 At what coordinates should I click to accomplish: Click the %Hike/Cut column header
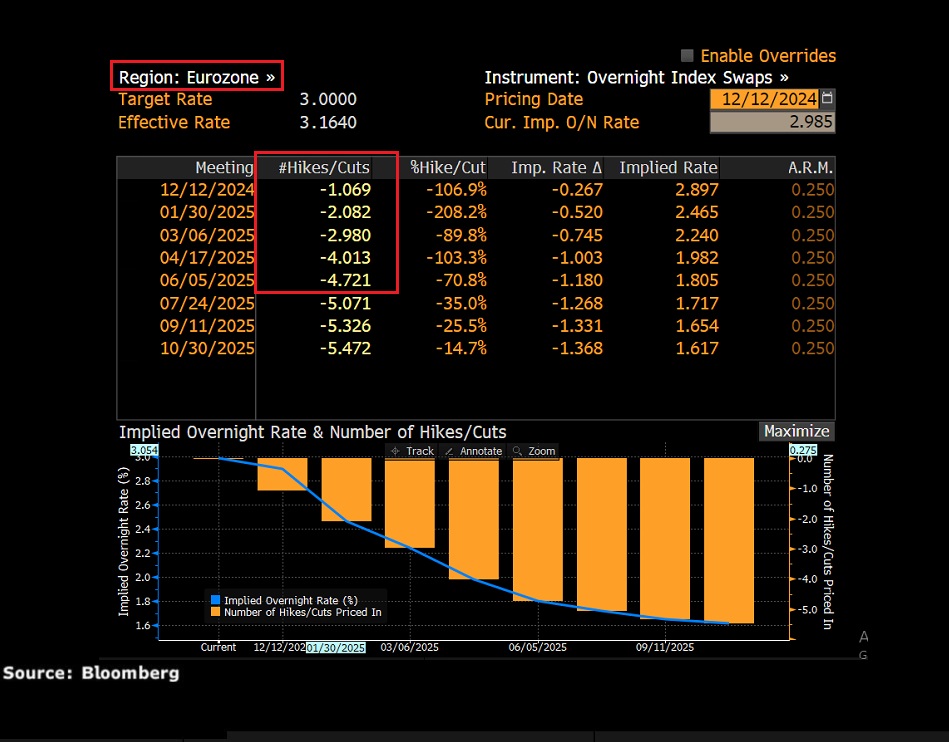click(x=448, y=167)
